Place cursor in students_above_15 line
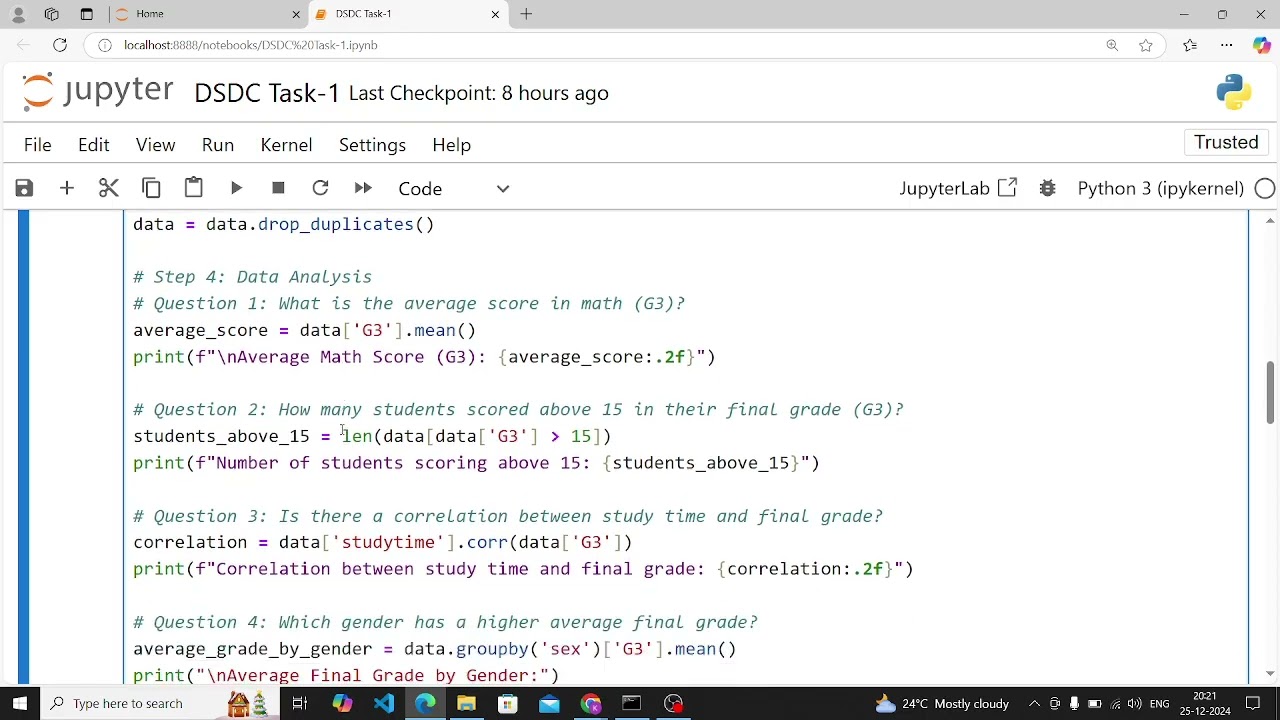This screenshot has height=720, width=1280. tap(372, 436)
